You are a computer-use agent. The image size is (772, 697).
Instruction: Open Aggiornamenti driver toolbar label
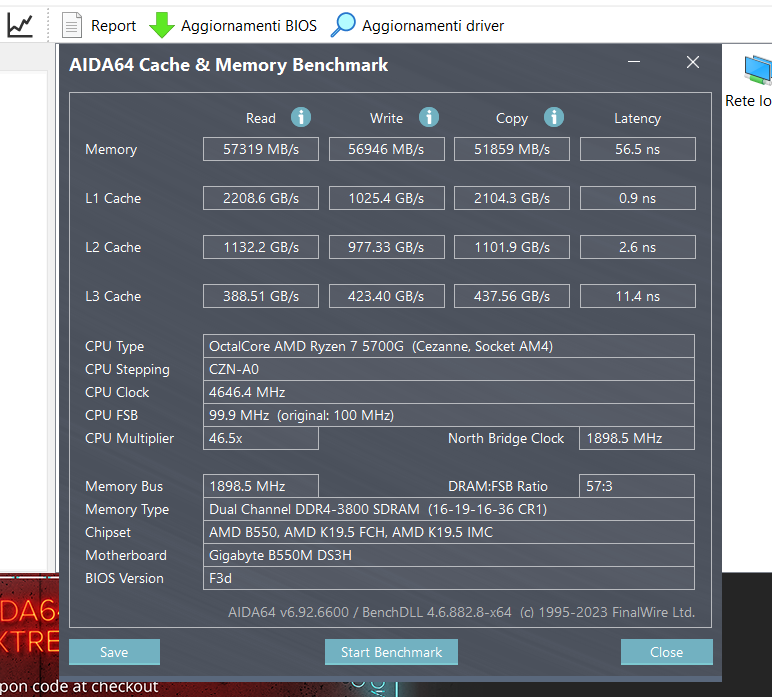tap(433, 26)
